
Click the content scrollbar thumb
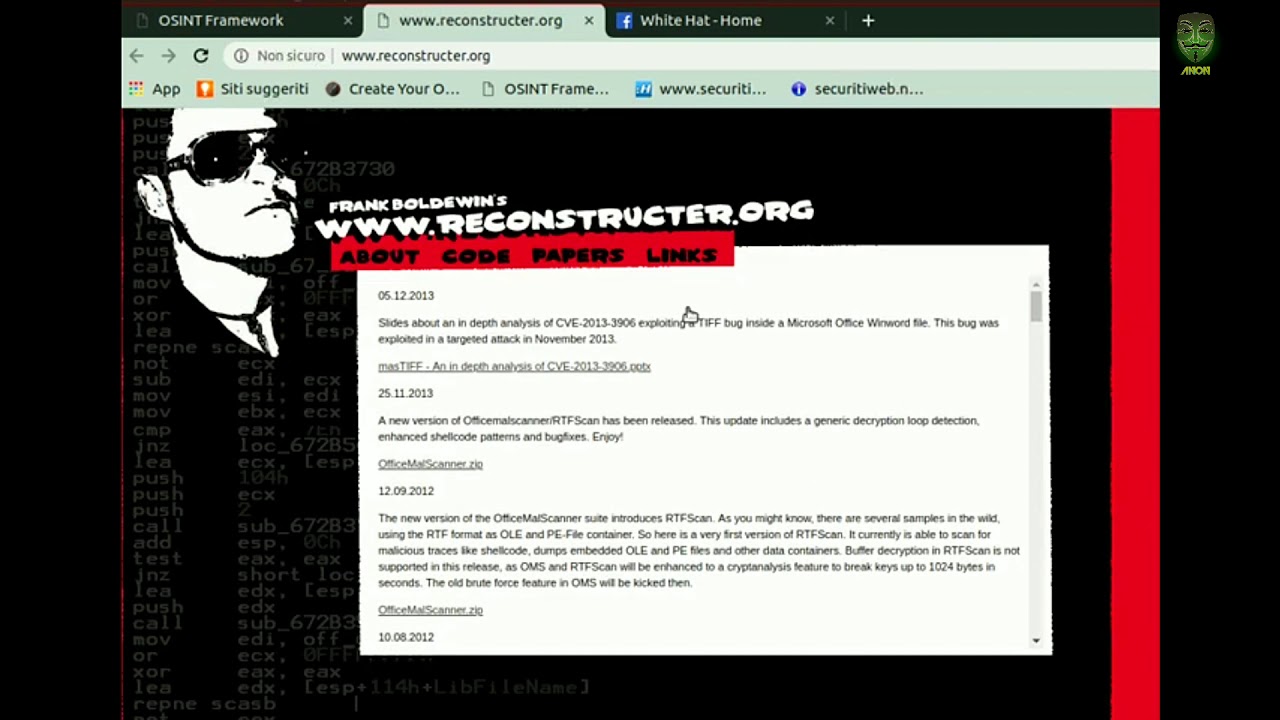[x=1036, y=307]
